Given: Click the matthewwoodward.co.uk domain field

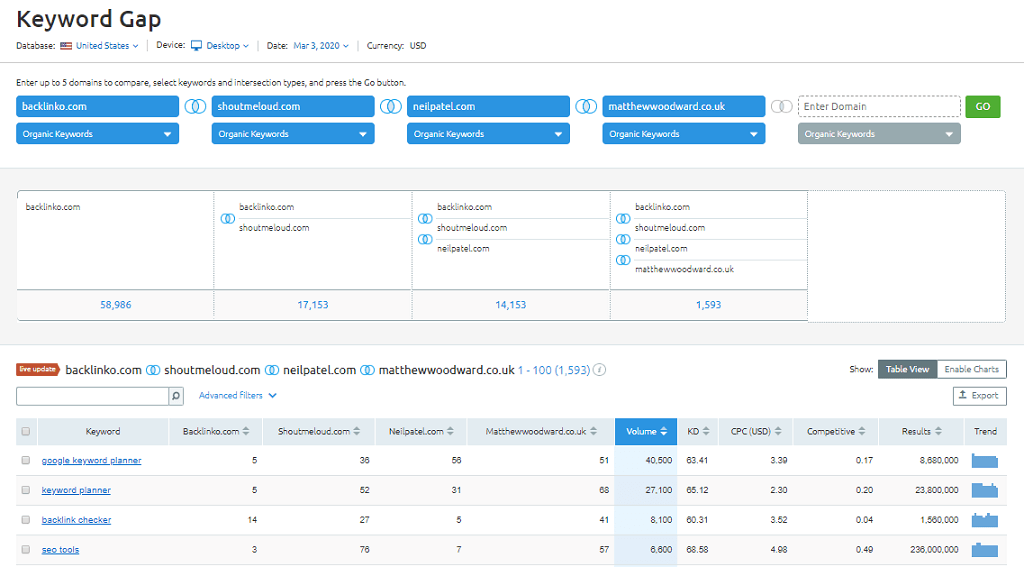Looking at the screenshot, I should (x=683, y=106).
